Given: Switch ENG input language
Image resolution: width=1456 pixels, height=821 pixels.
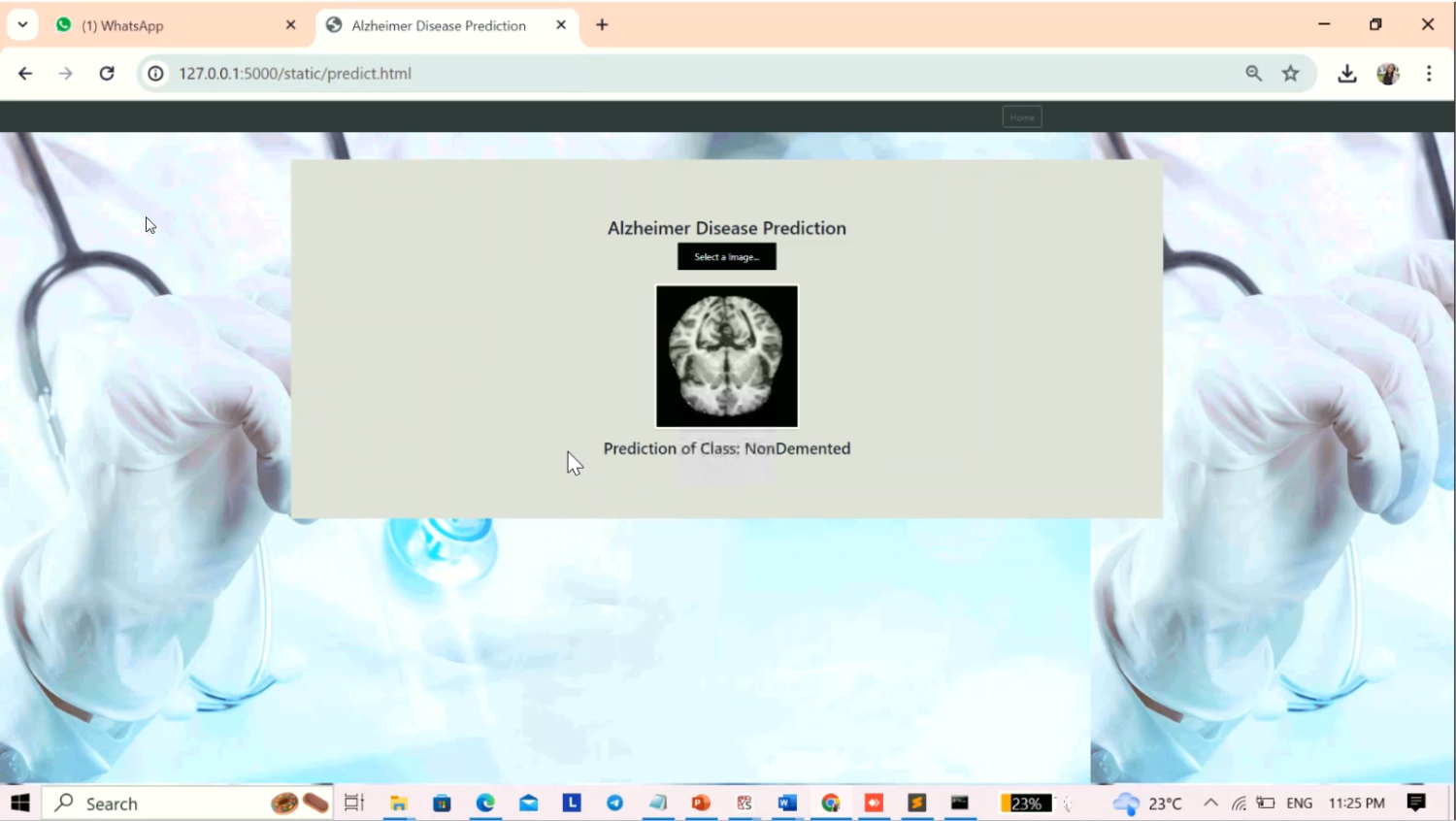Looking at the screenshot, I should pyautogui.click(x=1300, y=804).
